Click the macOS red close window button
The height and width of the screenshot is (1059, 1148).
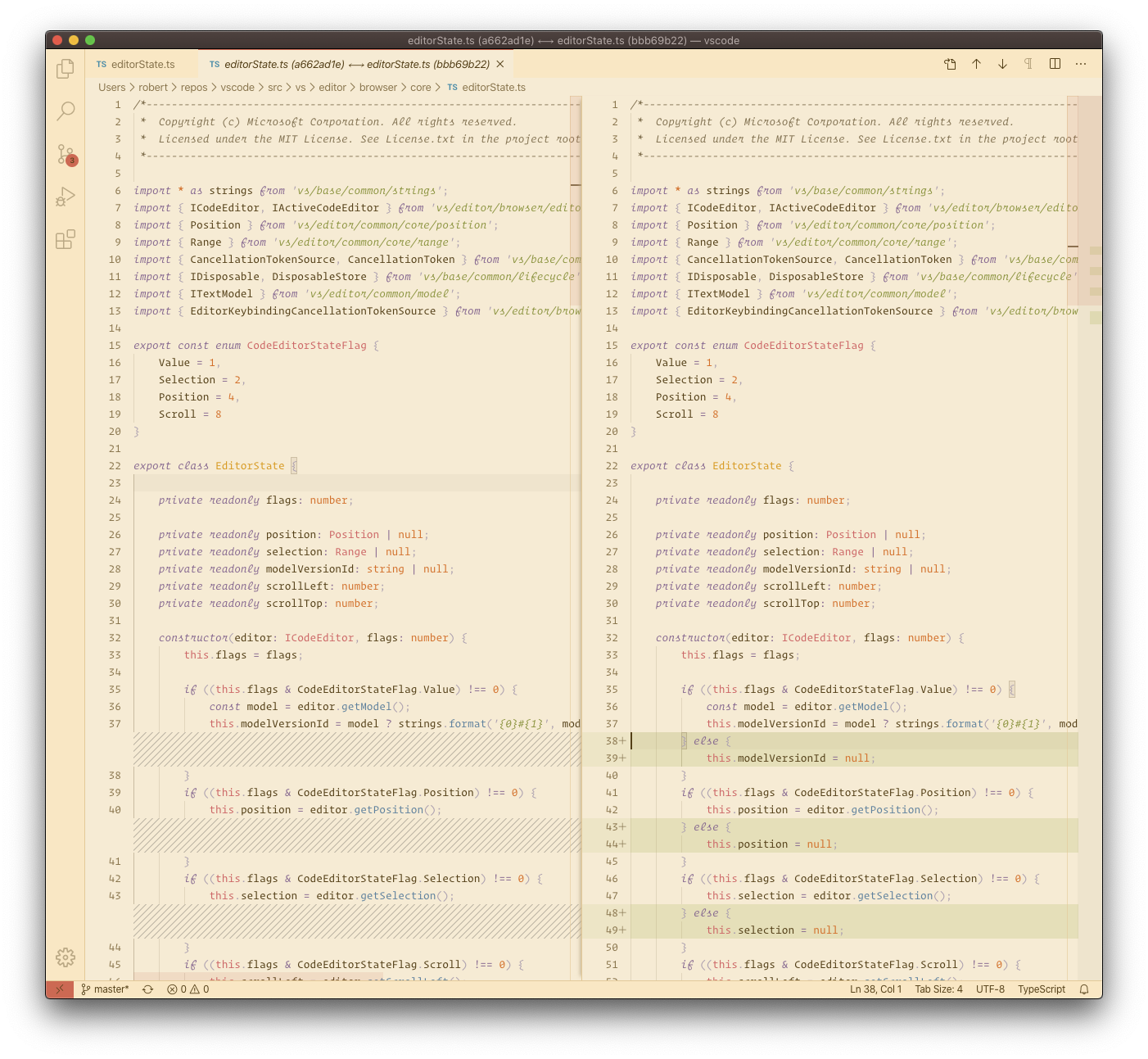click(57, 39)
